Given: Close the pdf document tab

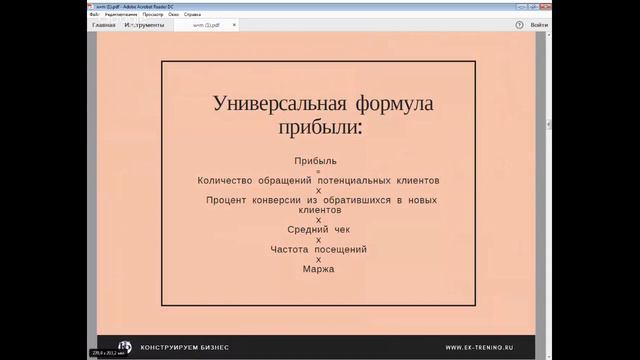Looking at the screenshot, I should click(234, 25).
